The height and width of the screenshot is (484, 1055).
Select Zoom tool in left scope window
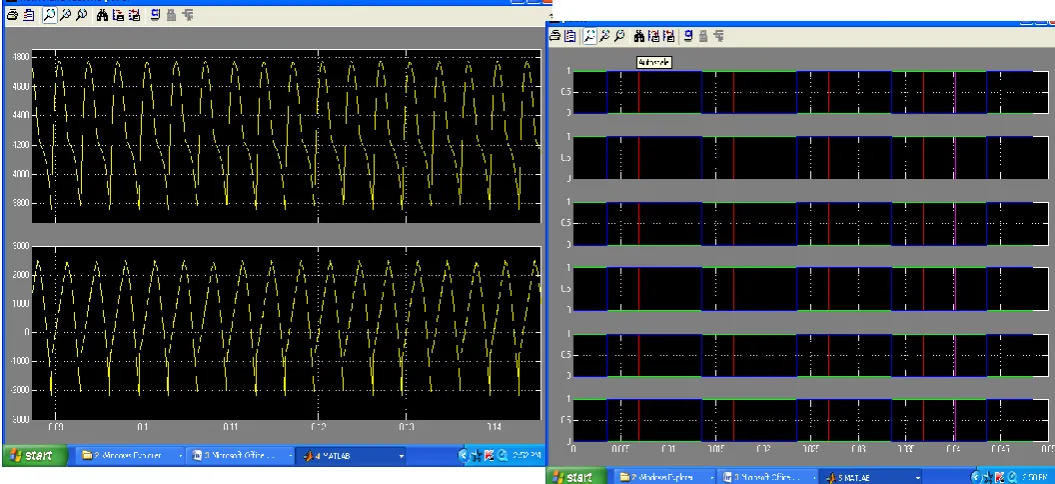pyautogui.click(x=50, y=15)
